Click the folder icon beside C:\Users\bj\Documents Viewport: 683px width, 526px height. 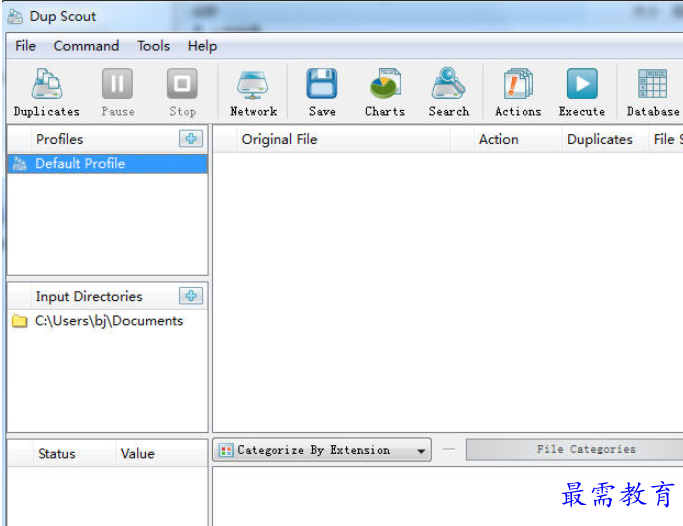[x=19, y=321]
